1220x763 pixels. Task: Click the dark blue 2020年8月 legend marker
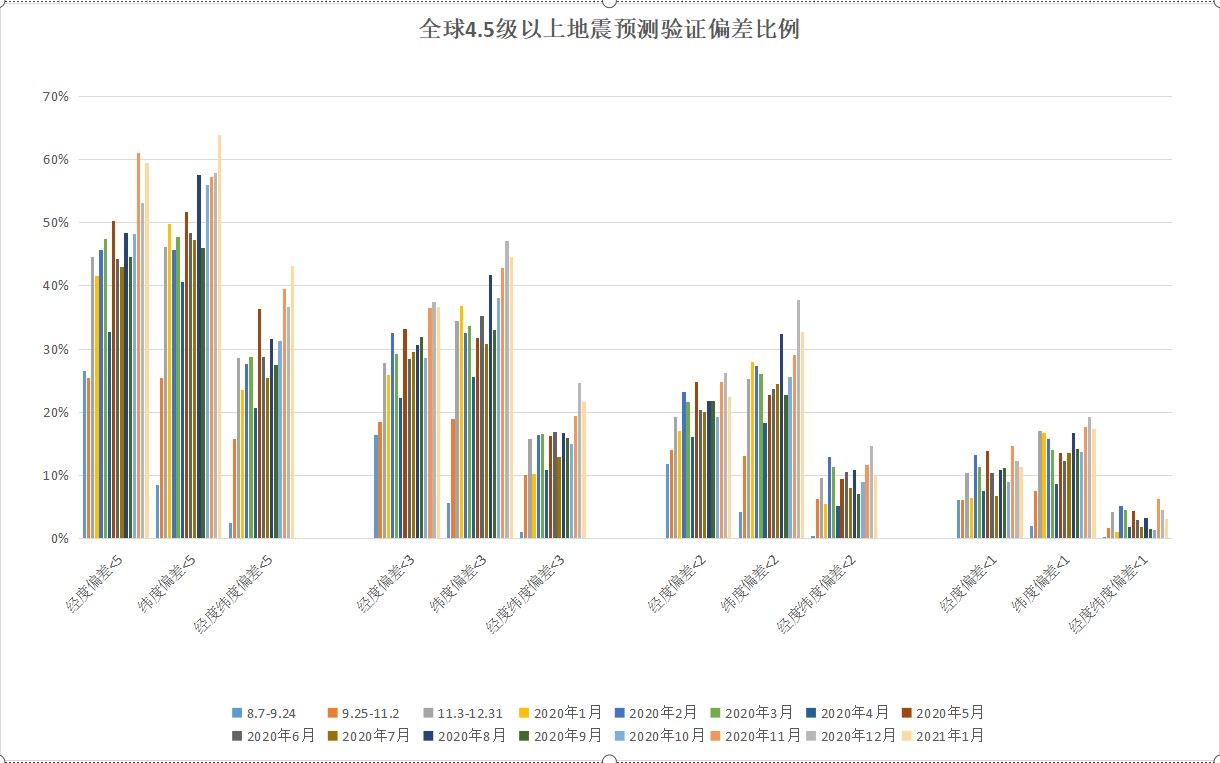[x=430, y=736]
